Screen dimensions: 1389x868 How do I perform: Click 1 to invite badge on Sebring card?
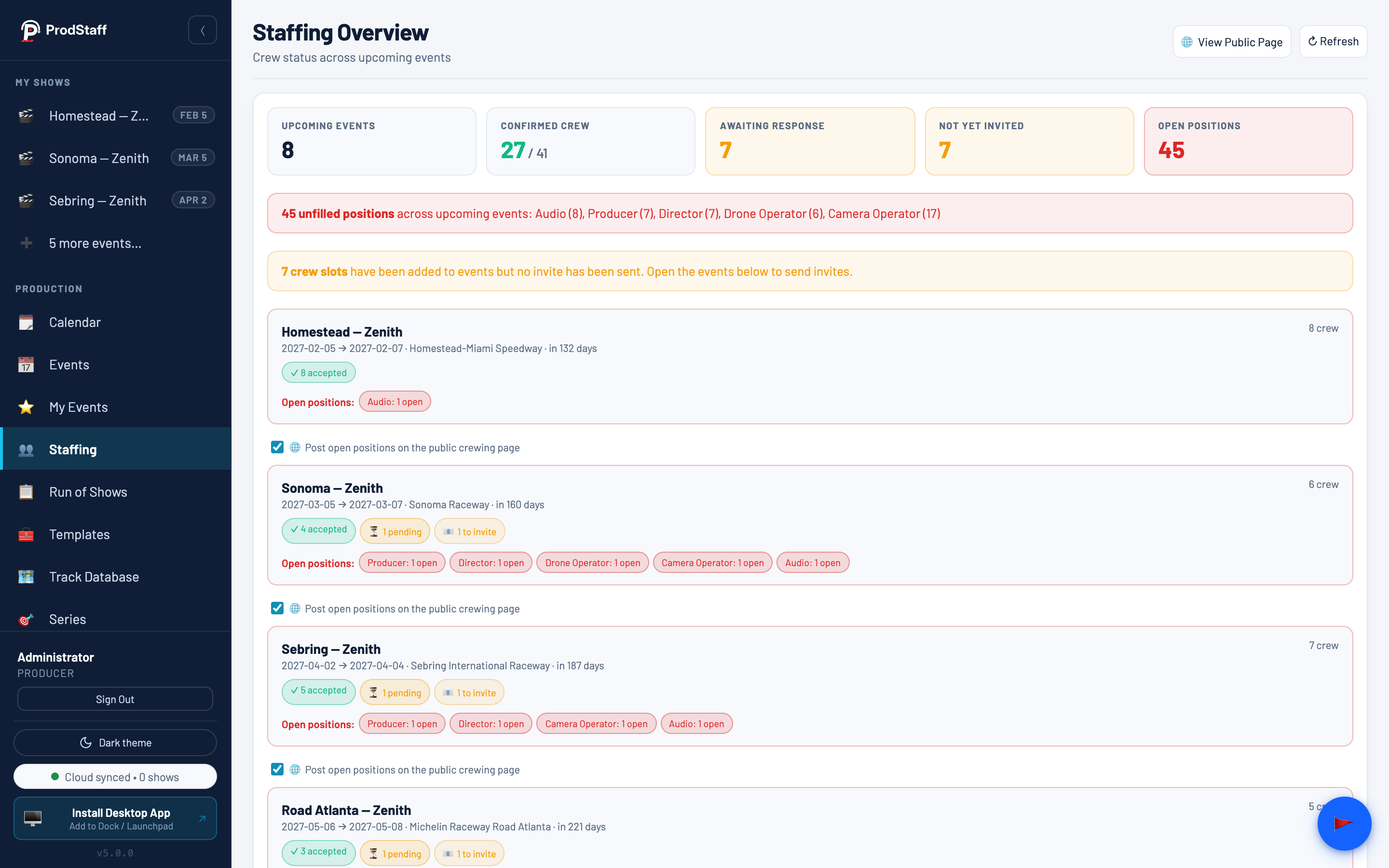[x=469, y=693]
